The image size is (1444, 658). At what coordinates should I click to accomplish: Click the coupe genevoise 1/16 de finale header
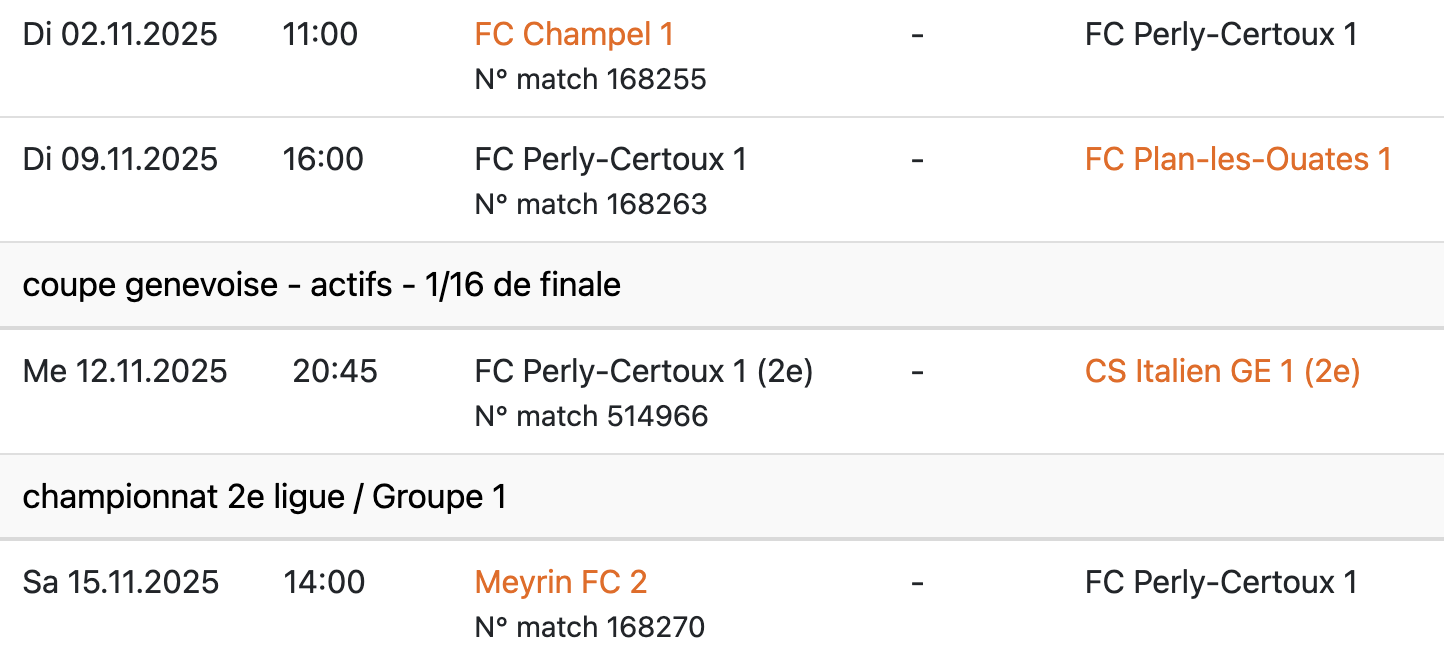[321, 285]
